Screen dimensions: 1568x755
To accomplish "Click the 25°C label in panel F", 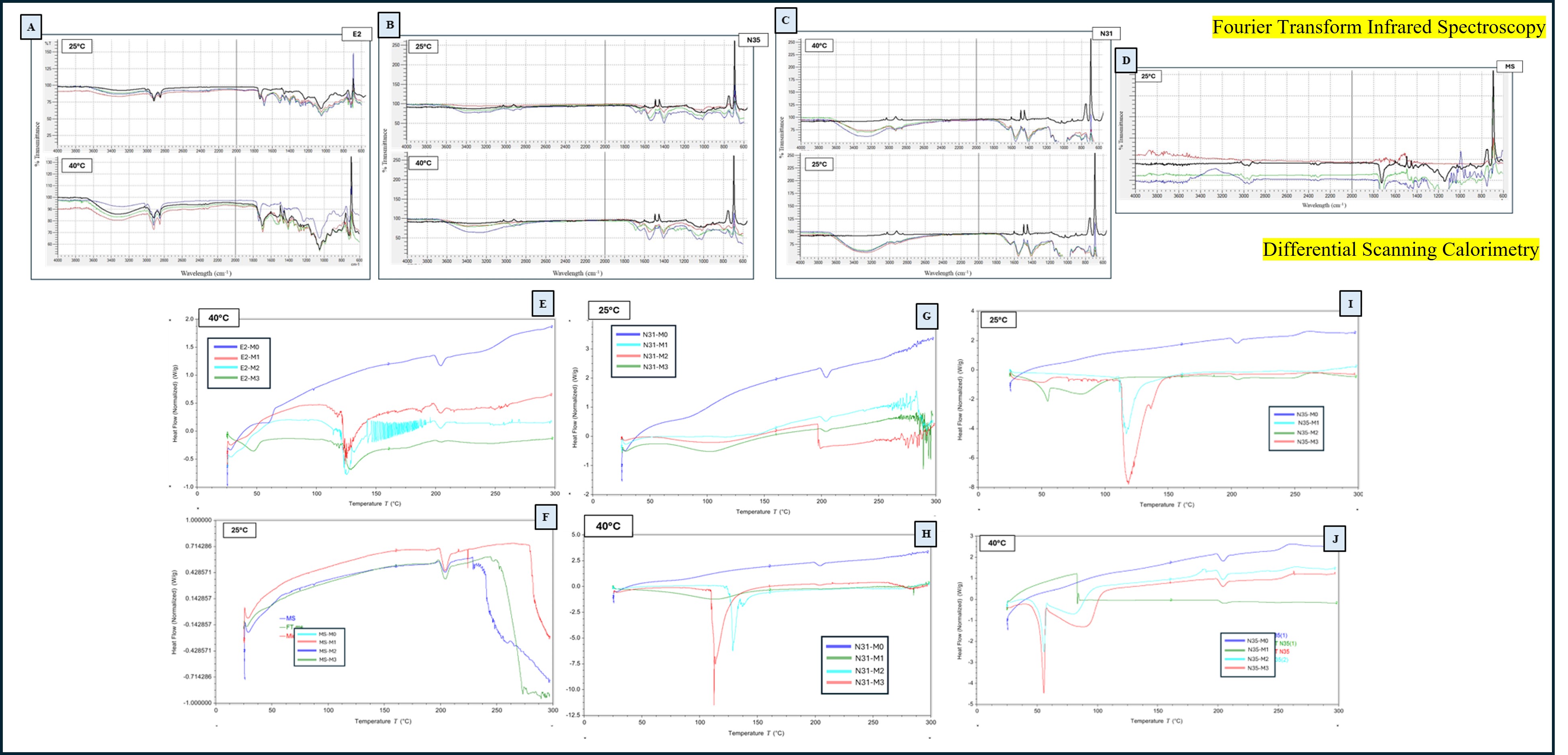I will tap(239, 530).
